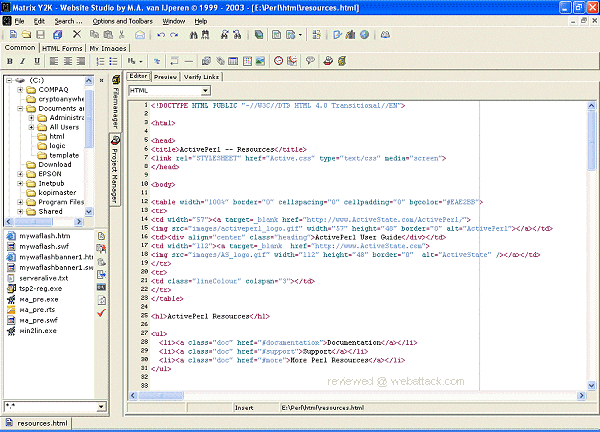Select the file tsp2-reg.exe
This screenshot has width=600, height=432.
[41, 289]
